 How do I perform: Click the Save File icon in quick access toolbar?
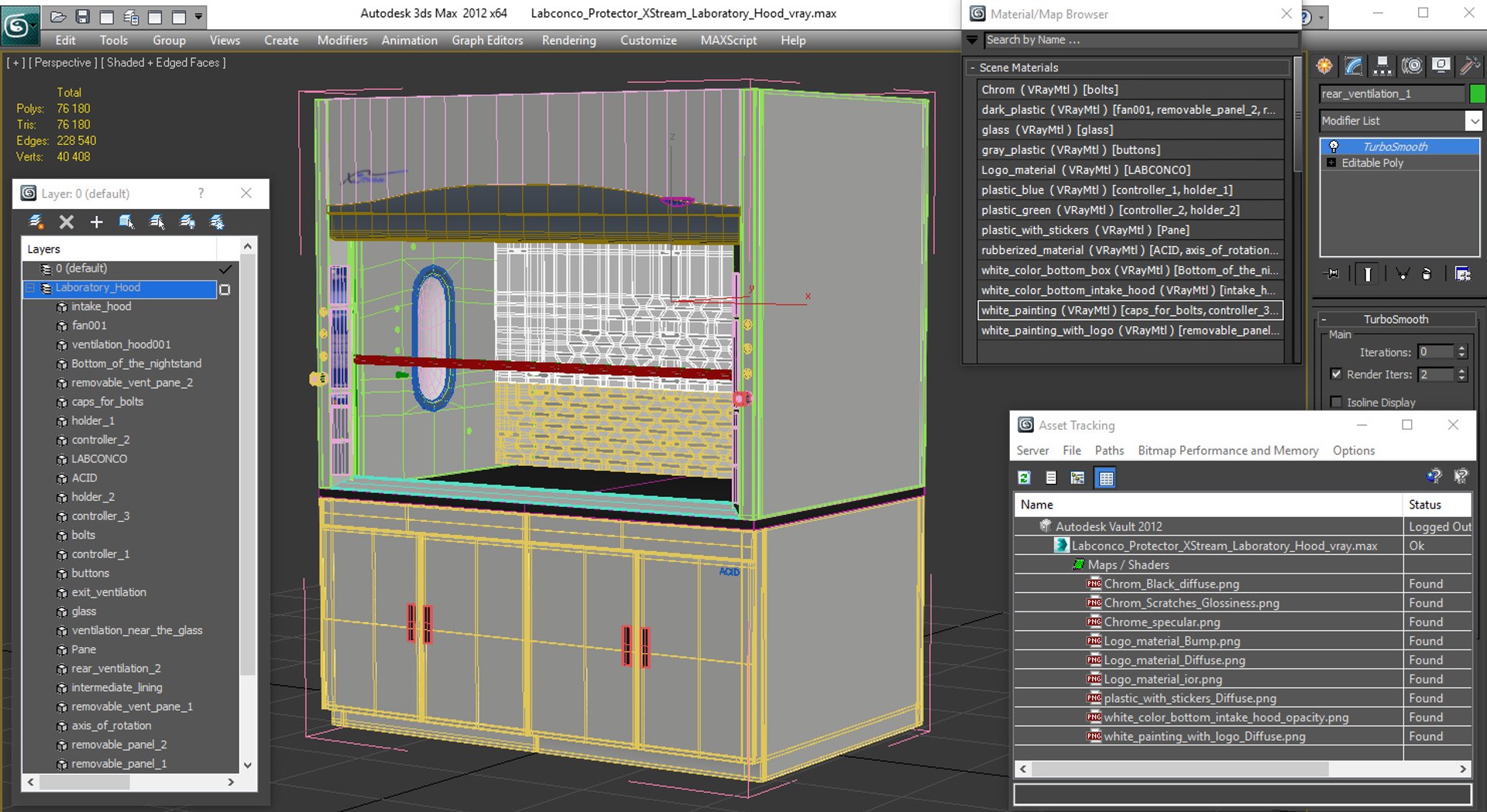[x=83, y=16]
